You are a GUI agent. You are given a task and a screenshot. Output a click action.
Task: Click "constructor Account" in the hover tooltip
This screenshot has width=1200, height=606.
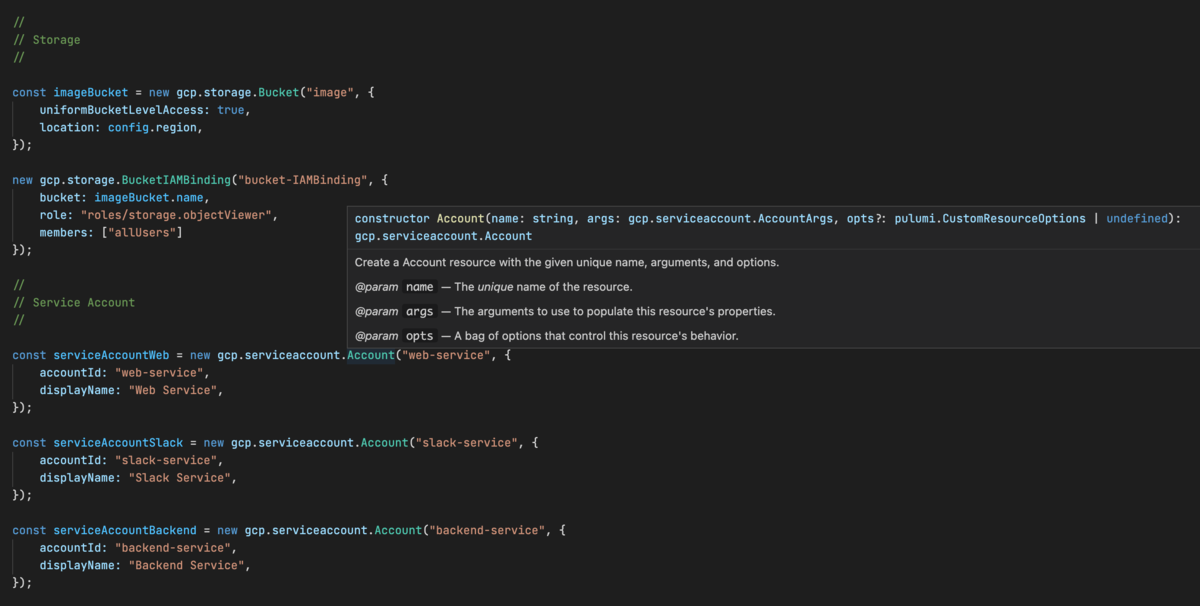[420, 218]
